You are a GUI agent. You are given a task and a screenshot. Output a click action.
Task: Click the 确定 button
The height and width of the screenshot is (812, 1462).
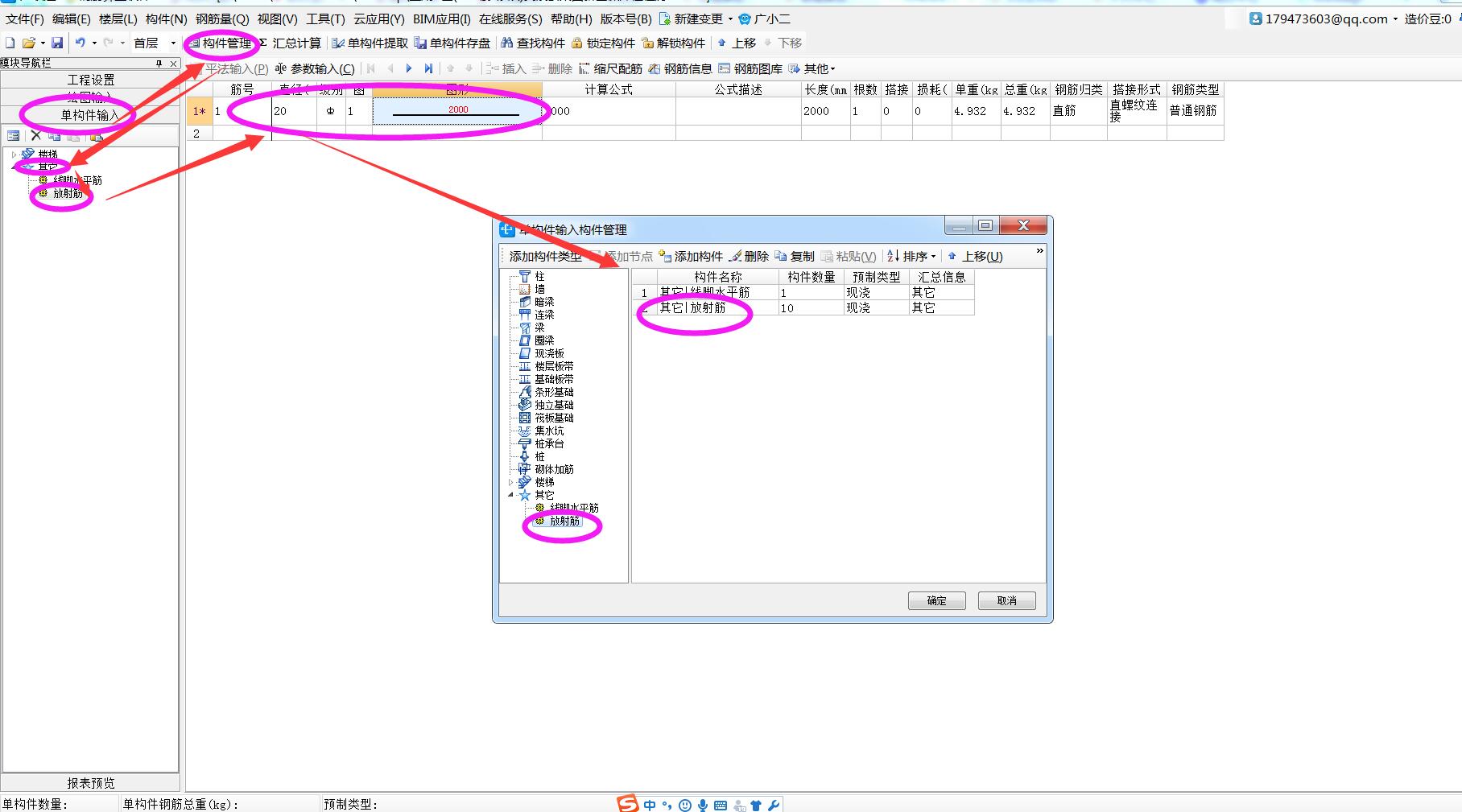(x=936, y=600)
